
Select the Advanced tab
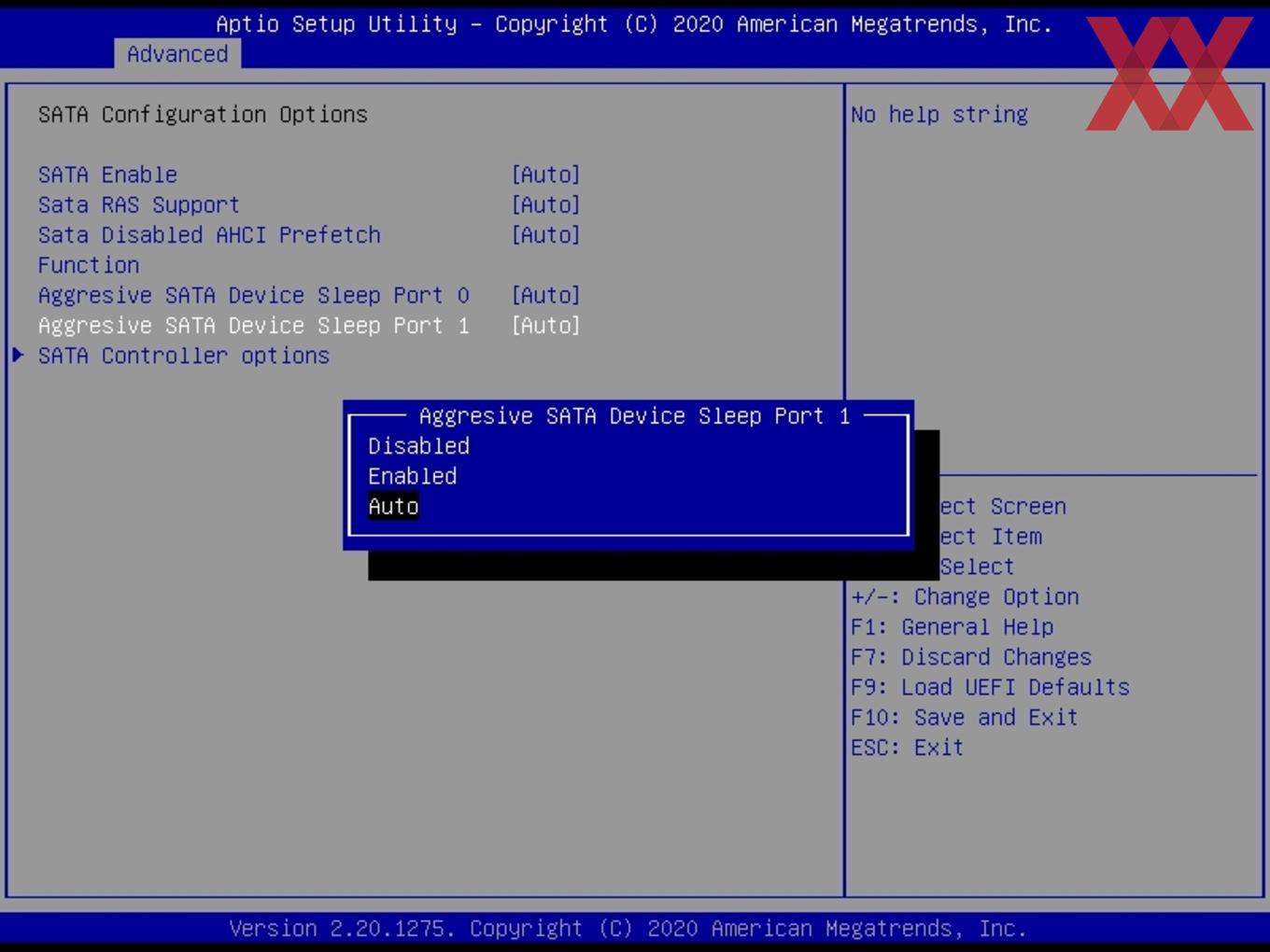pos(177,54)
